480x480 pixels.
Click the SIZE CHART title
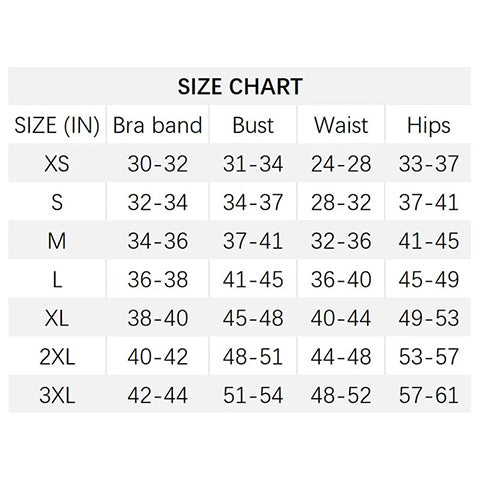tap(240, 87)
